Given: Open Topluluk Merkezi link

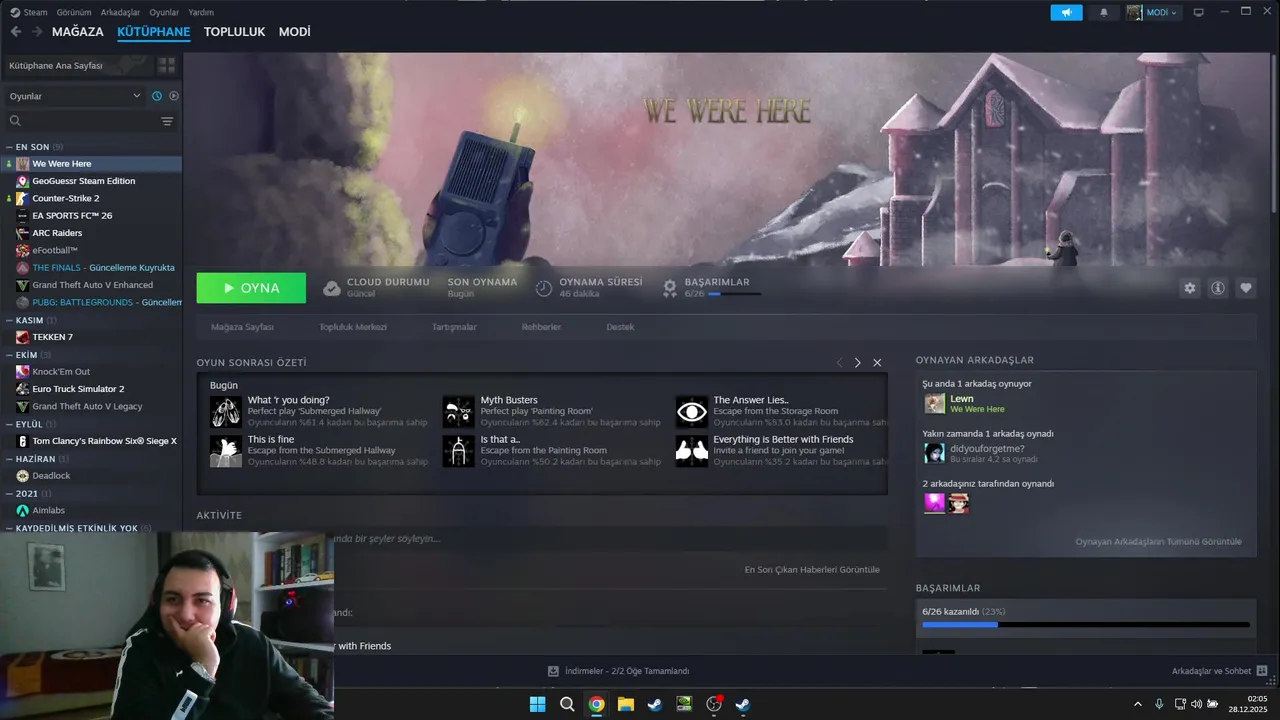Looking at the screenshot, I should [353, 327].
